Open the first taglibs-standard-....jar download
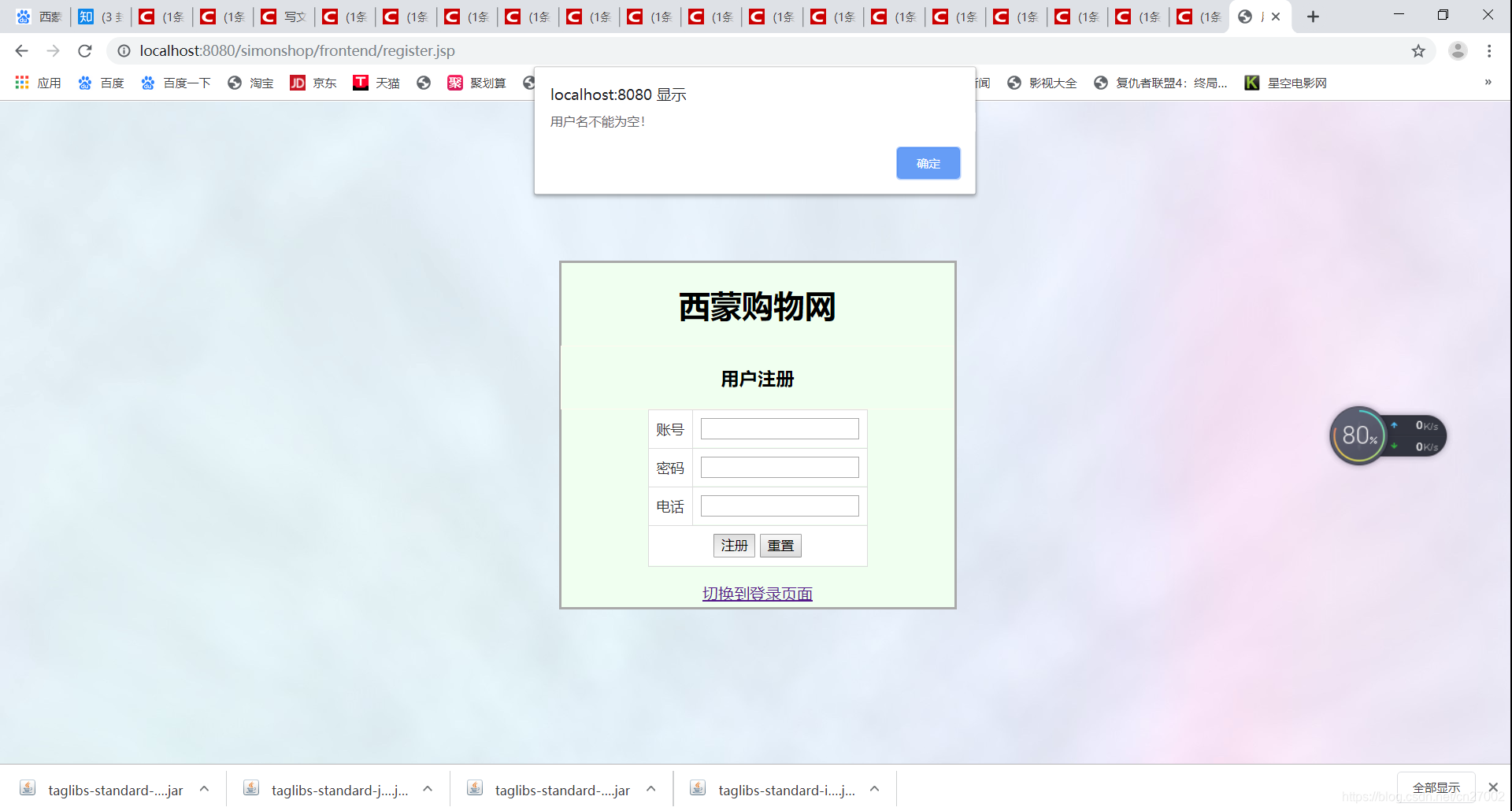This screenshot has height=811, width=1512. click(102, 790)
